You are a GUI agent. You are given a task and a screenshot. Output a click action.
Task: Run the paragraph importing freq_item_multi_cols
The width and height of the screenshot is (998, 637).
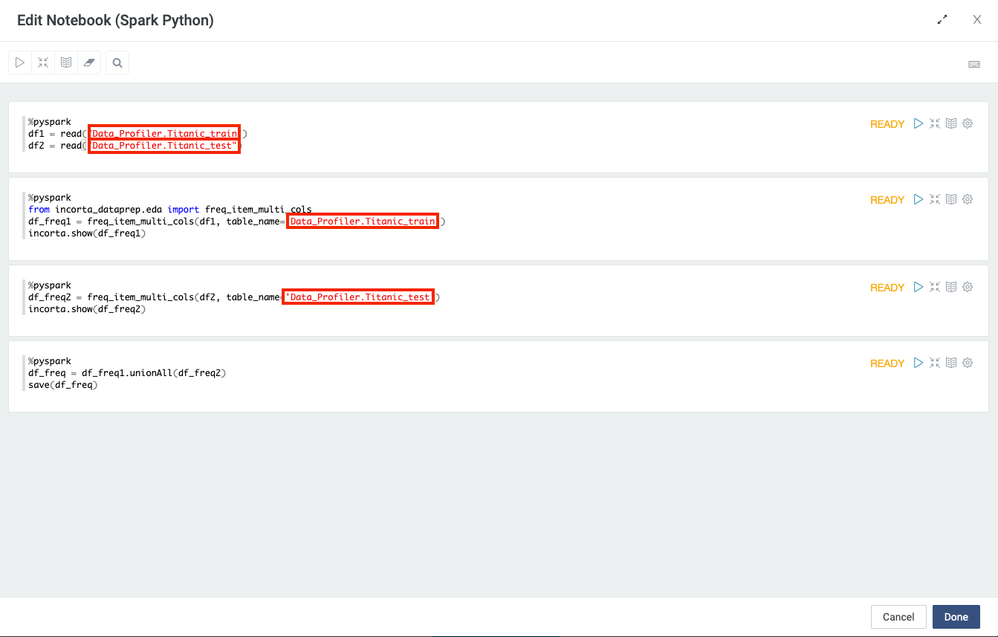click(x=918, y=200)
